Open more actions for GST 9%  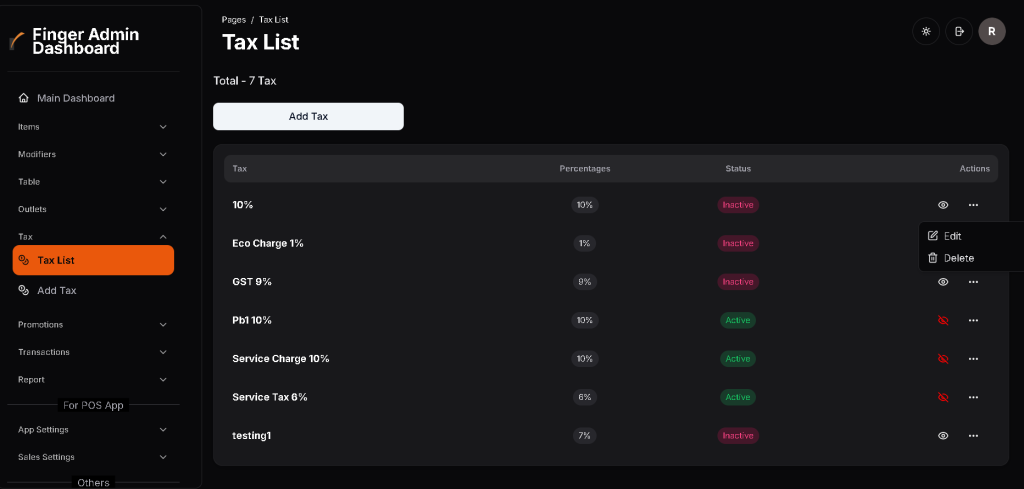(x=973, y=282)
